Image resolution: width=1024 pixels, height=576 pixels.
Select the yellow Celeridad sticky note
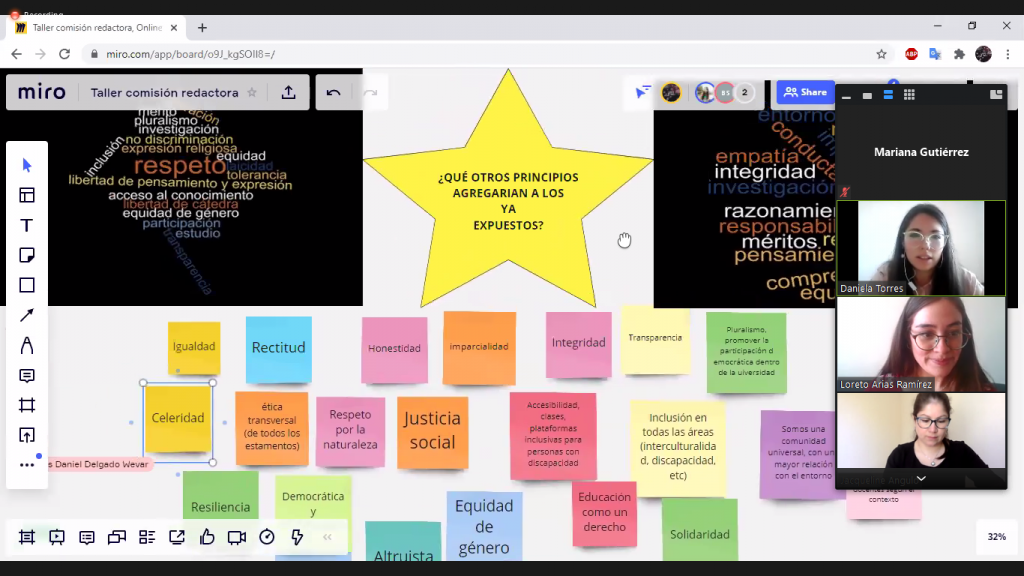178,418
